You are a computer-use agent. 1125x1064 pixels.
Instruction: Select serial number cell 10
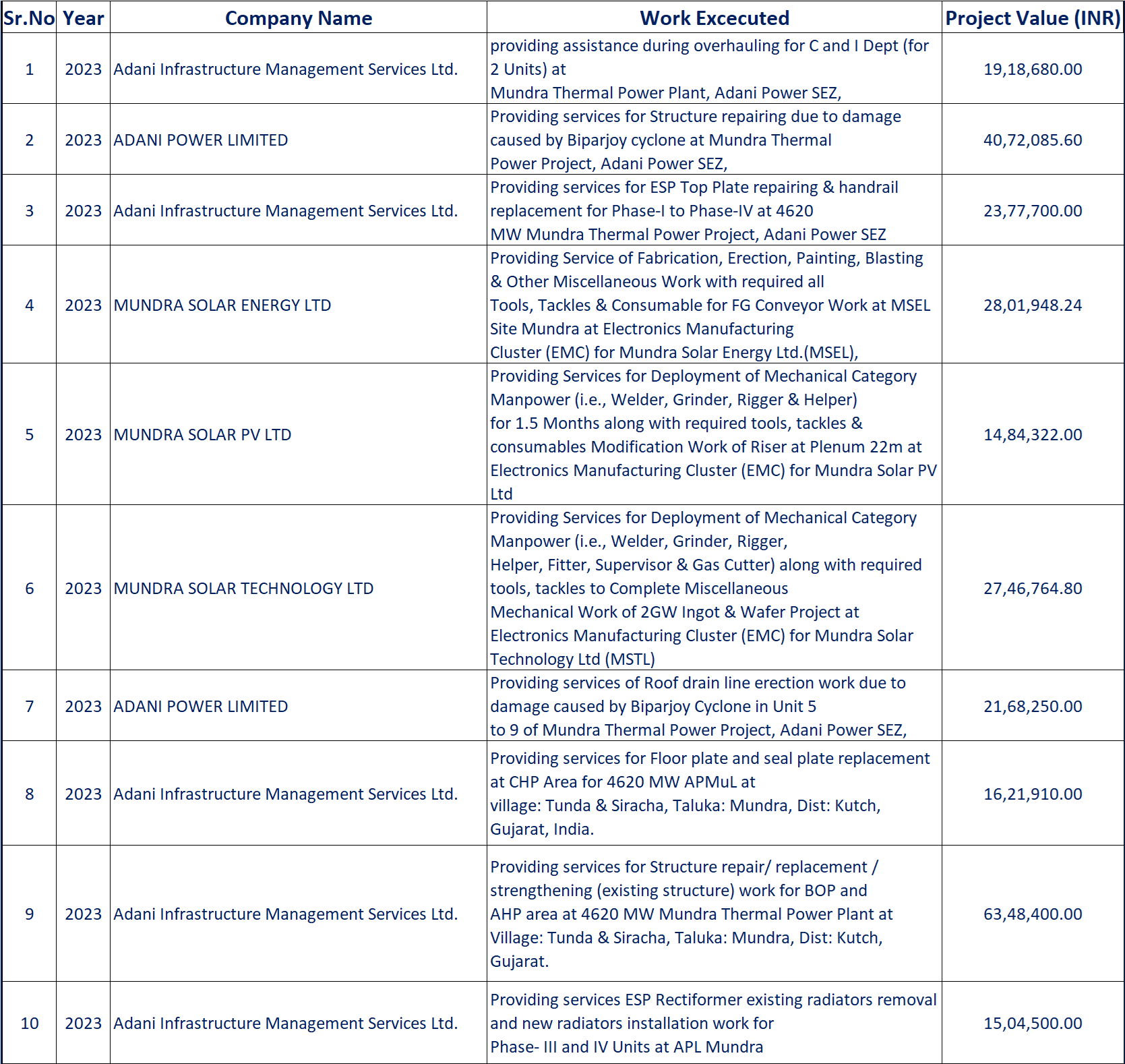click(29, 1023)
